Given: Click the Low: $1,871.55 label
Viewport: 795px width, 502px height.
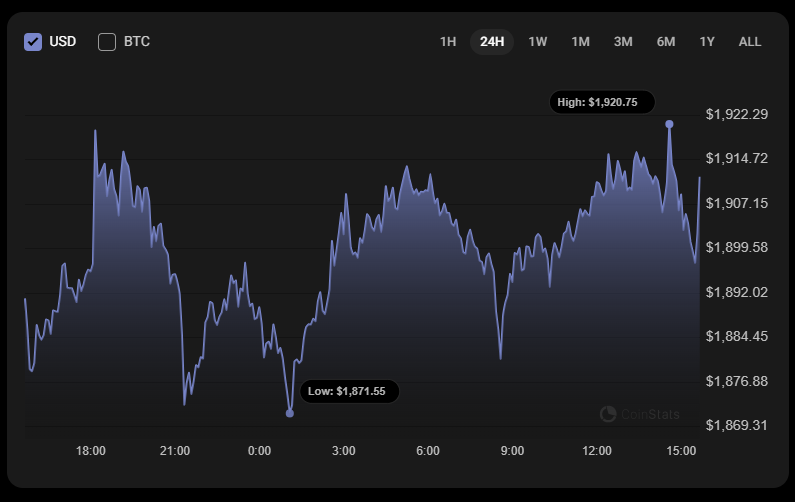Looking at the screenshot, I should point(349,391).
